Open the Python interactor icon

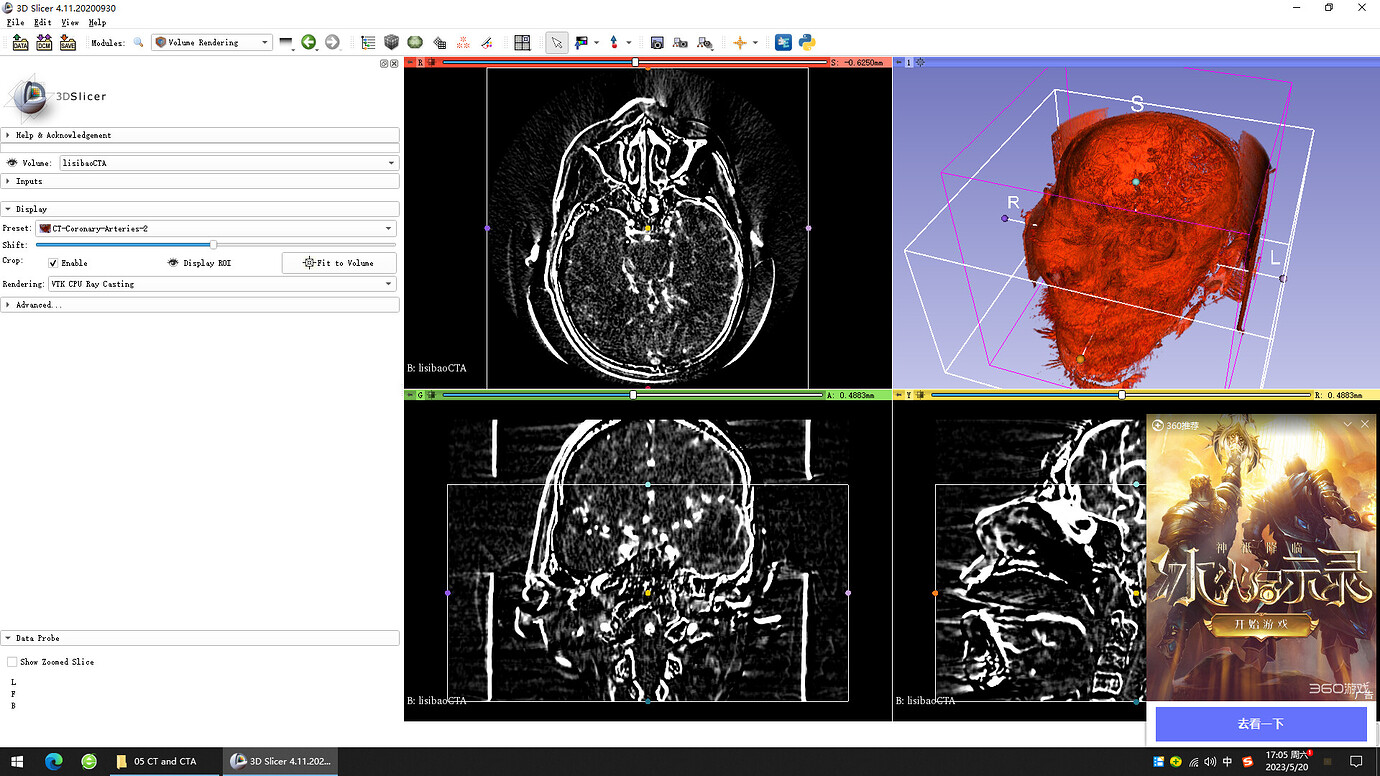(807, 43)
